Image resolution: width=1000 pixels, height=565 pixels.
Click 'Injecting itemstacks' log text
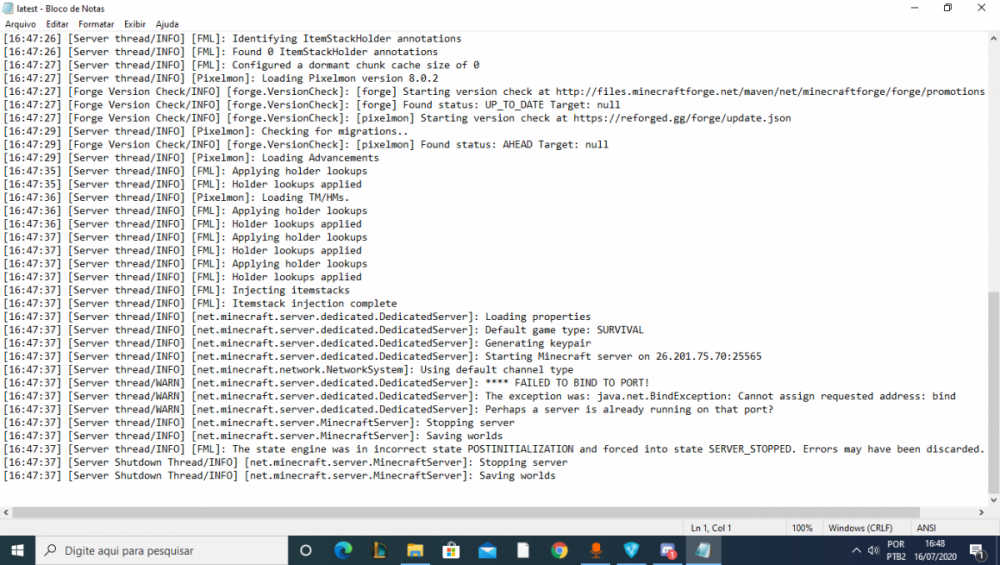[x=290, y=290]
